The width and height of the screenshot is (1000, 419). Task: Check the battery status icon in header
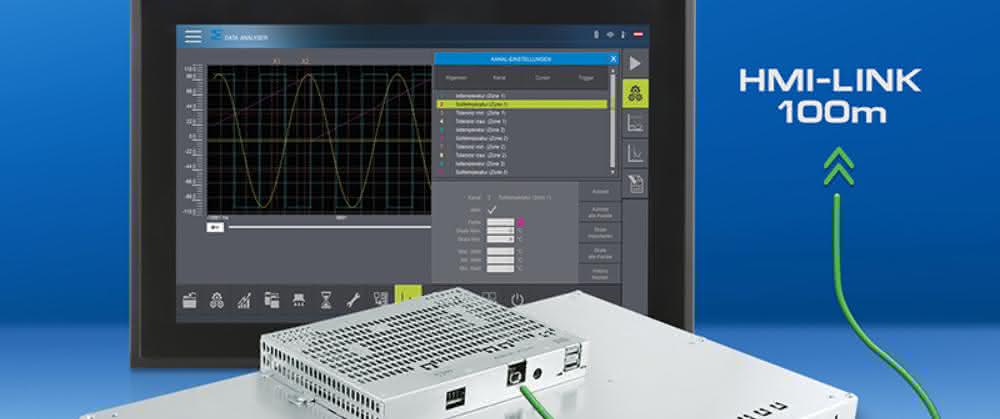(596, 34)
